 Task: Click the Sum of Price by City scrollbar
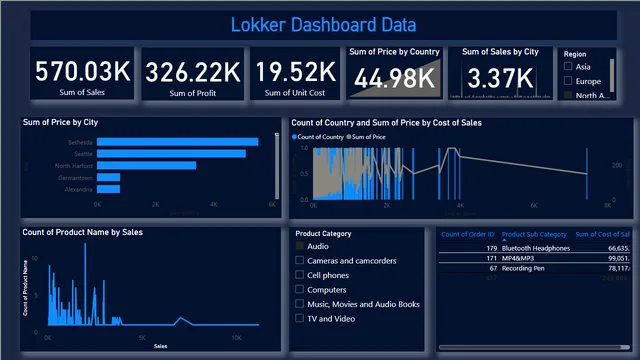click(x=277, y=166)
